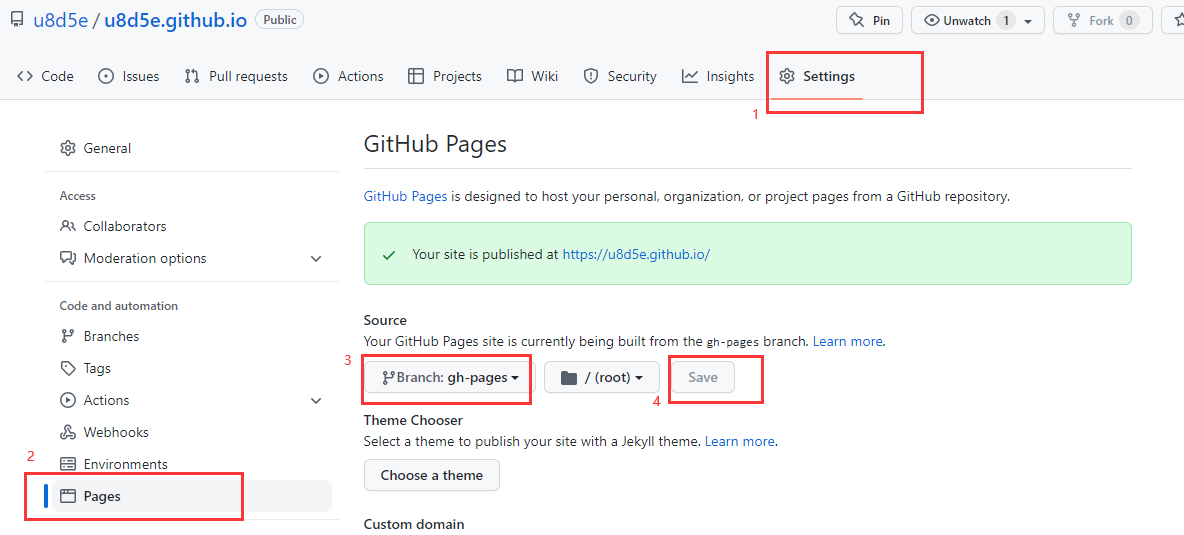Screen dimensions: 1184x535
Task: Click the Collaborators people icon
Action: pyautogui.click(x=68, y=226)
